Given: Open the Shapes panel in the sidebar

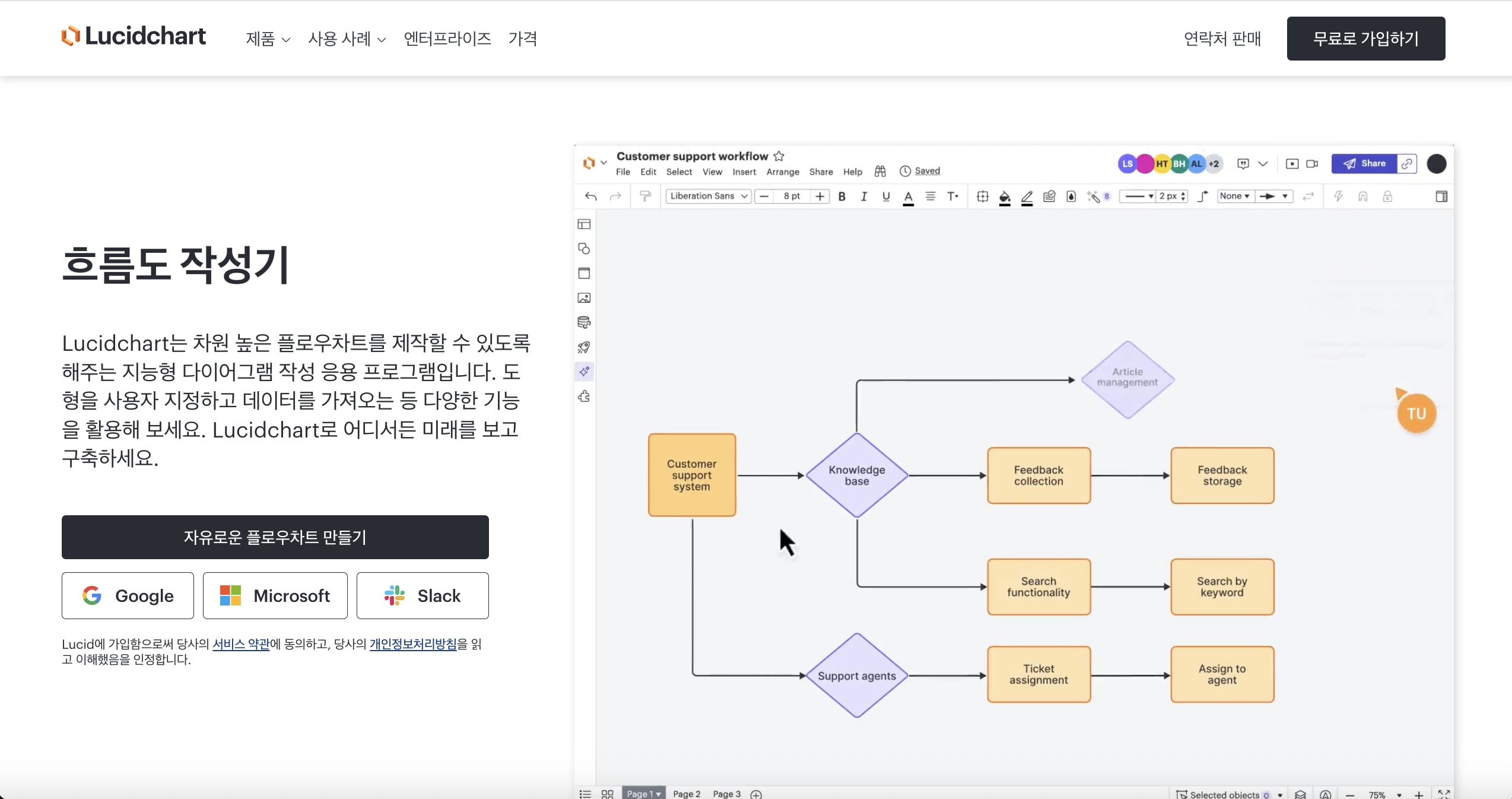Looking at the screenshot, I should (584, 249).
